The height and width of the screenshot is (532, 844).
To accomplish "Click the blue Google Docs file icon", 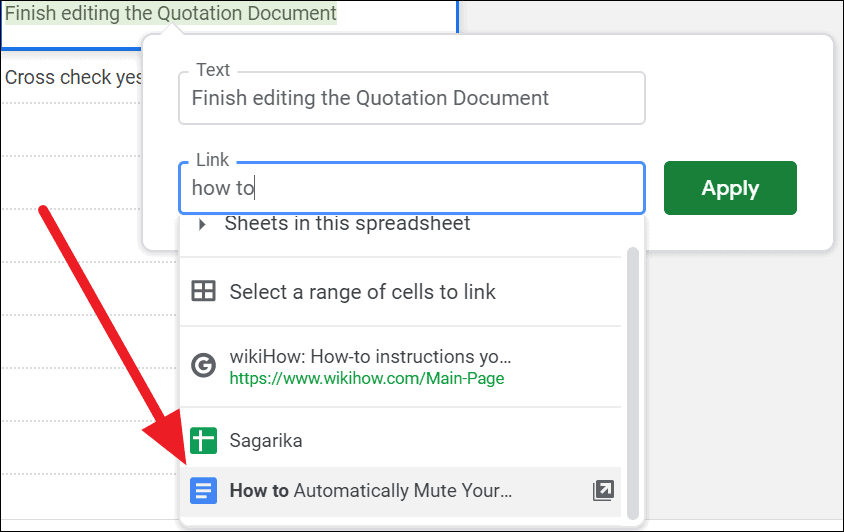I will coord(203,491).
